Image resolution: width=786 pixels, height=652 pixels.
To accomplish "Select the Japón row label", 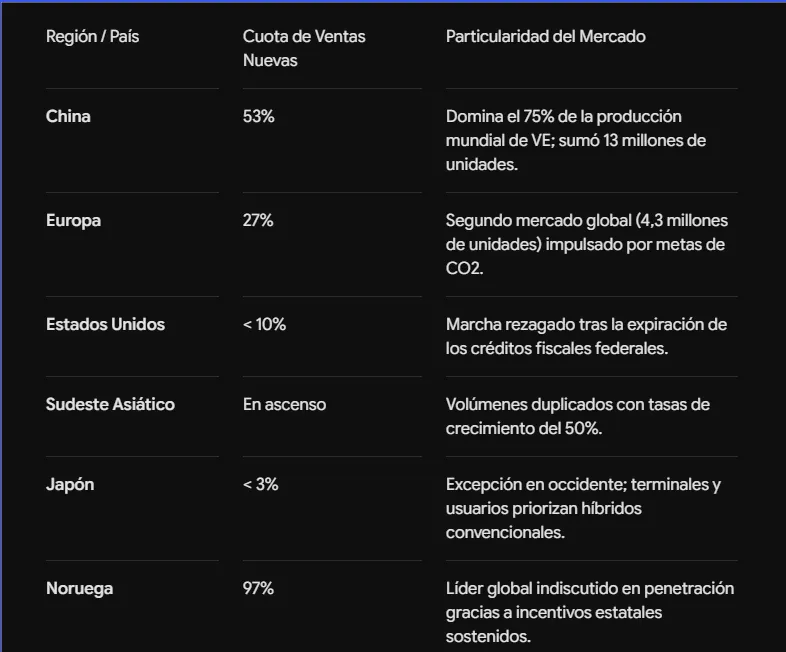I will click(x=70, y=485).
